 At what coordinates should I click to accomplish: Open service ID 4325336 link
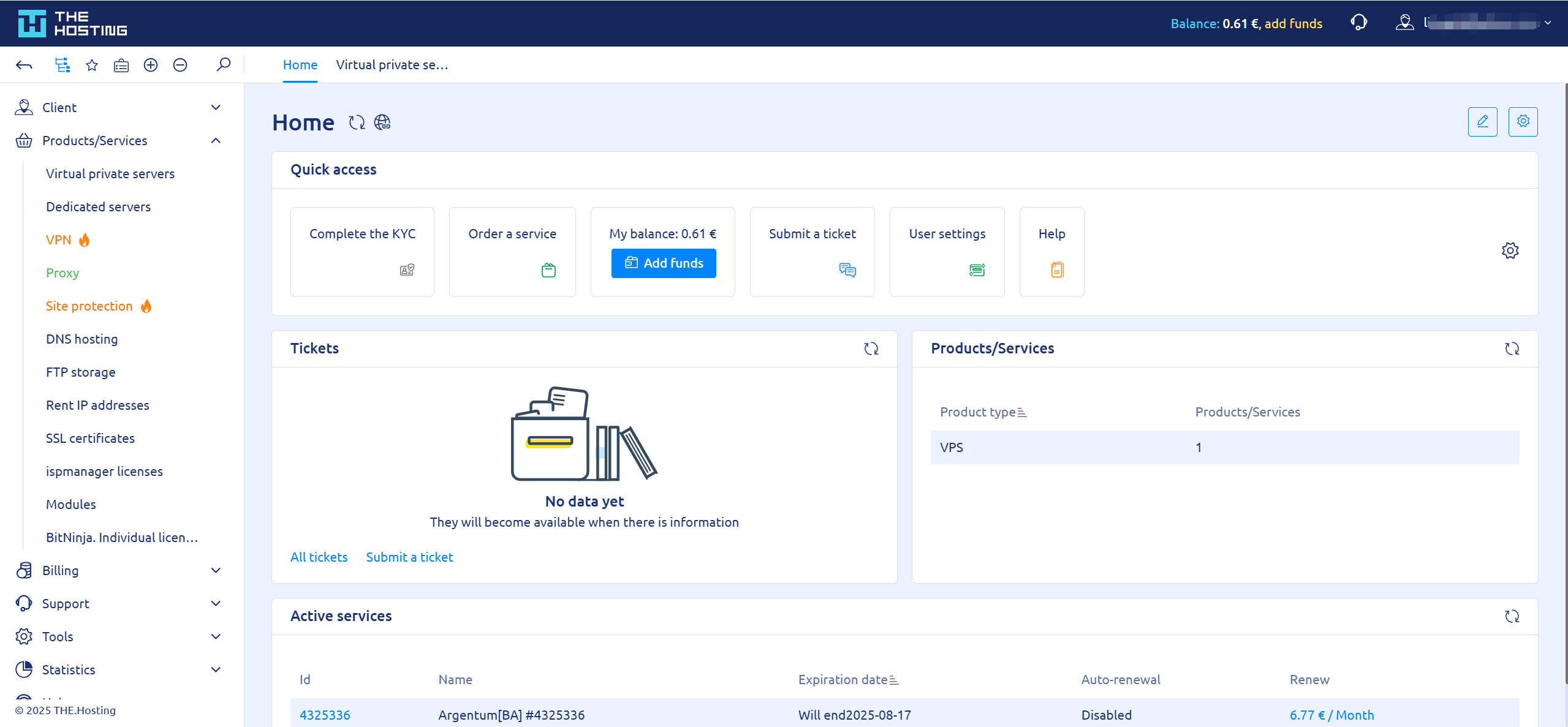(325, 715)
